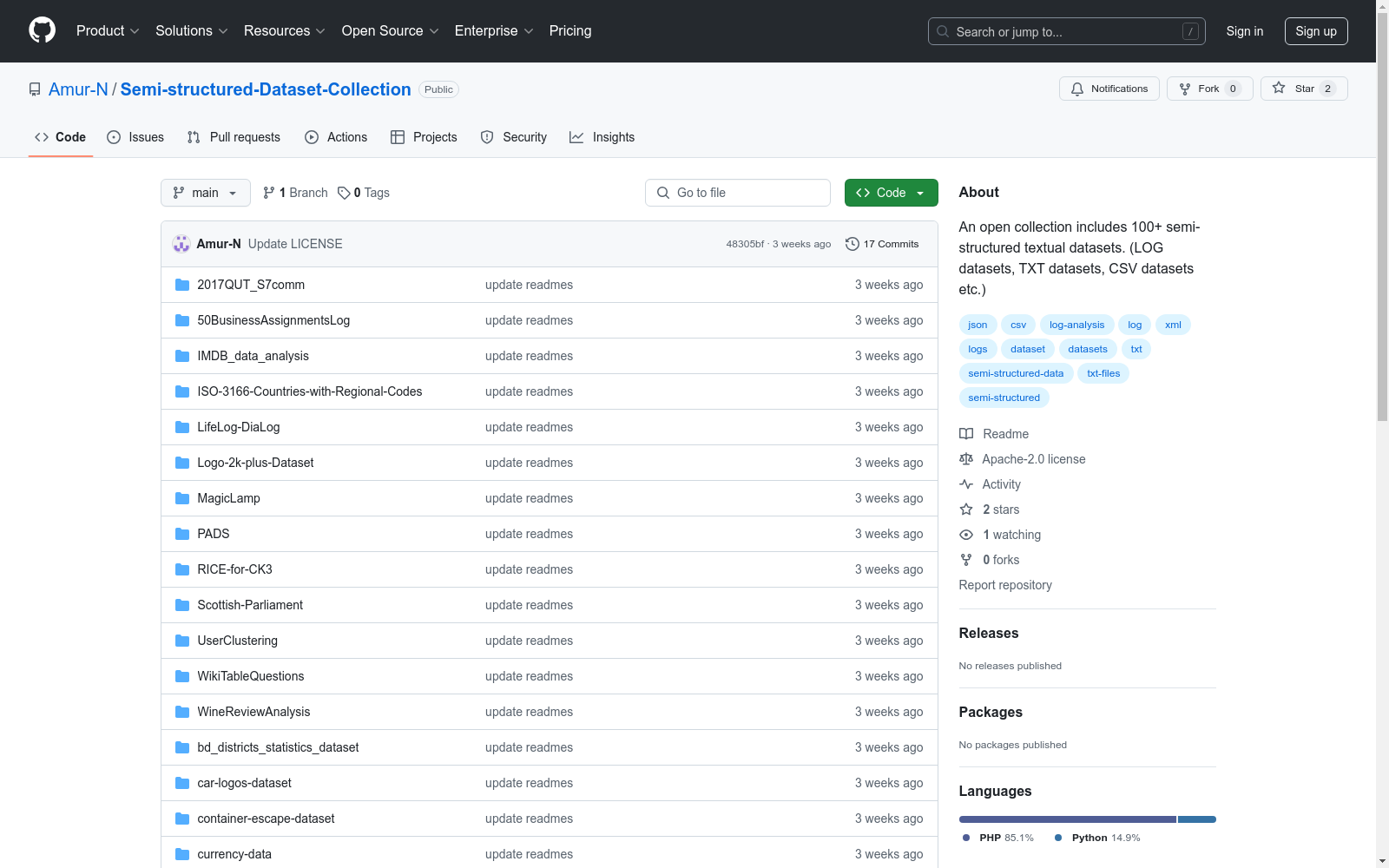Click the Sign up button
Viewport: 1389px width, 868px height.
1316,31
